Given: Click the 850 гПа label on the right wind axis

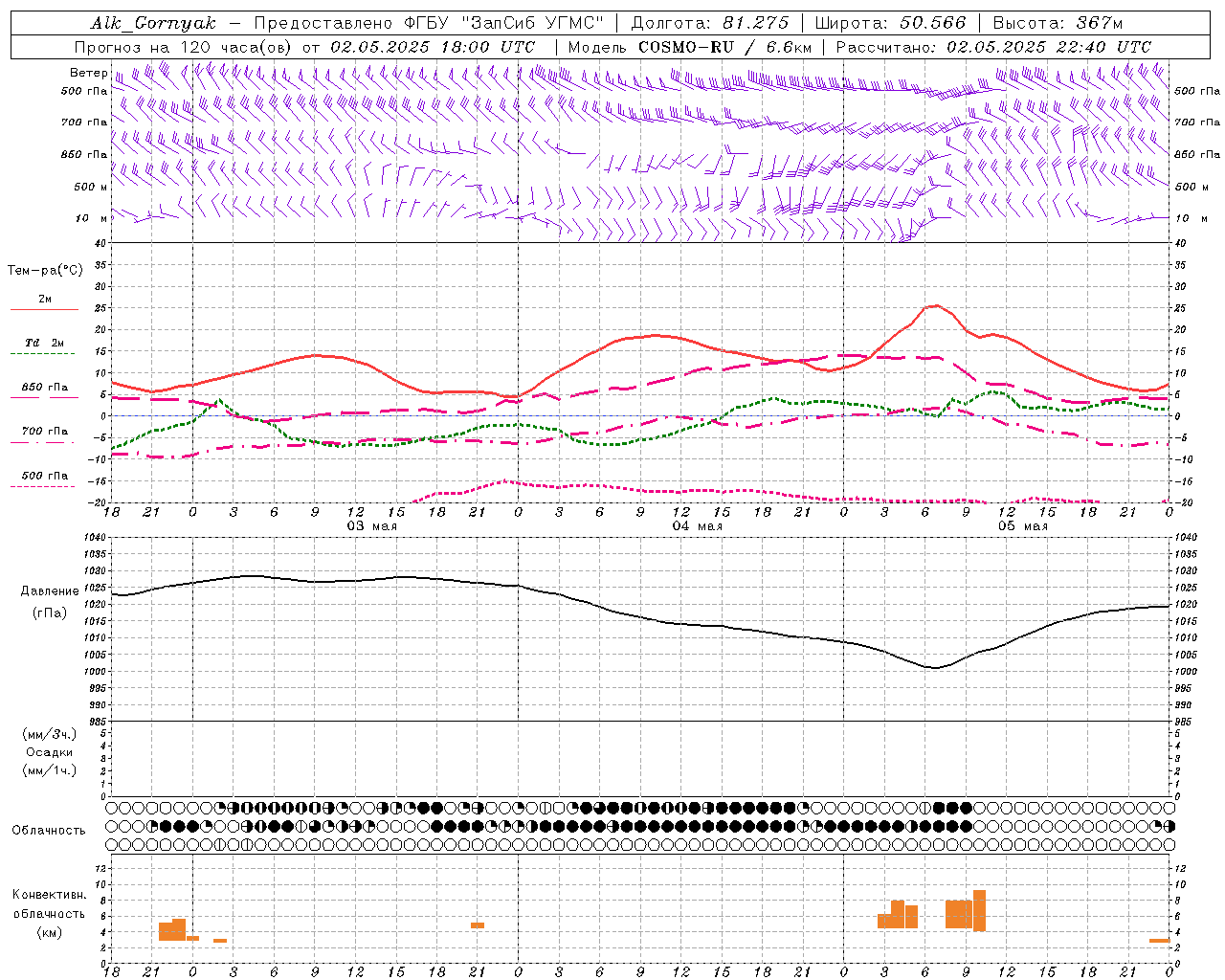Looking at the screenshot, I should coord(1197,154).
